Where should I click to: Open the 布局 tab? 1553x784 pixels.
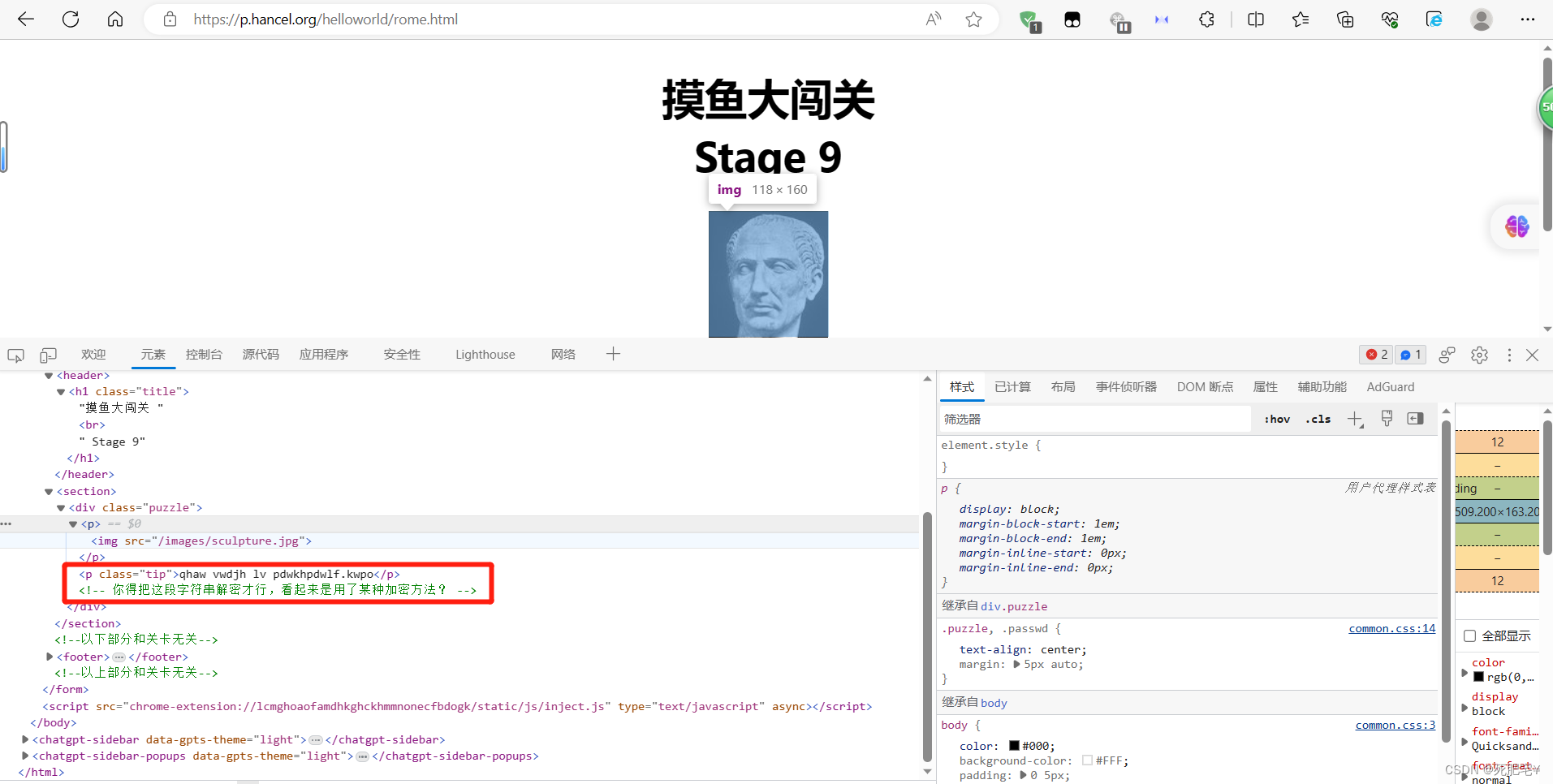point(1063,387)
